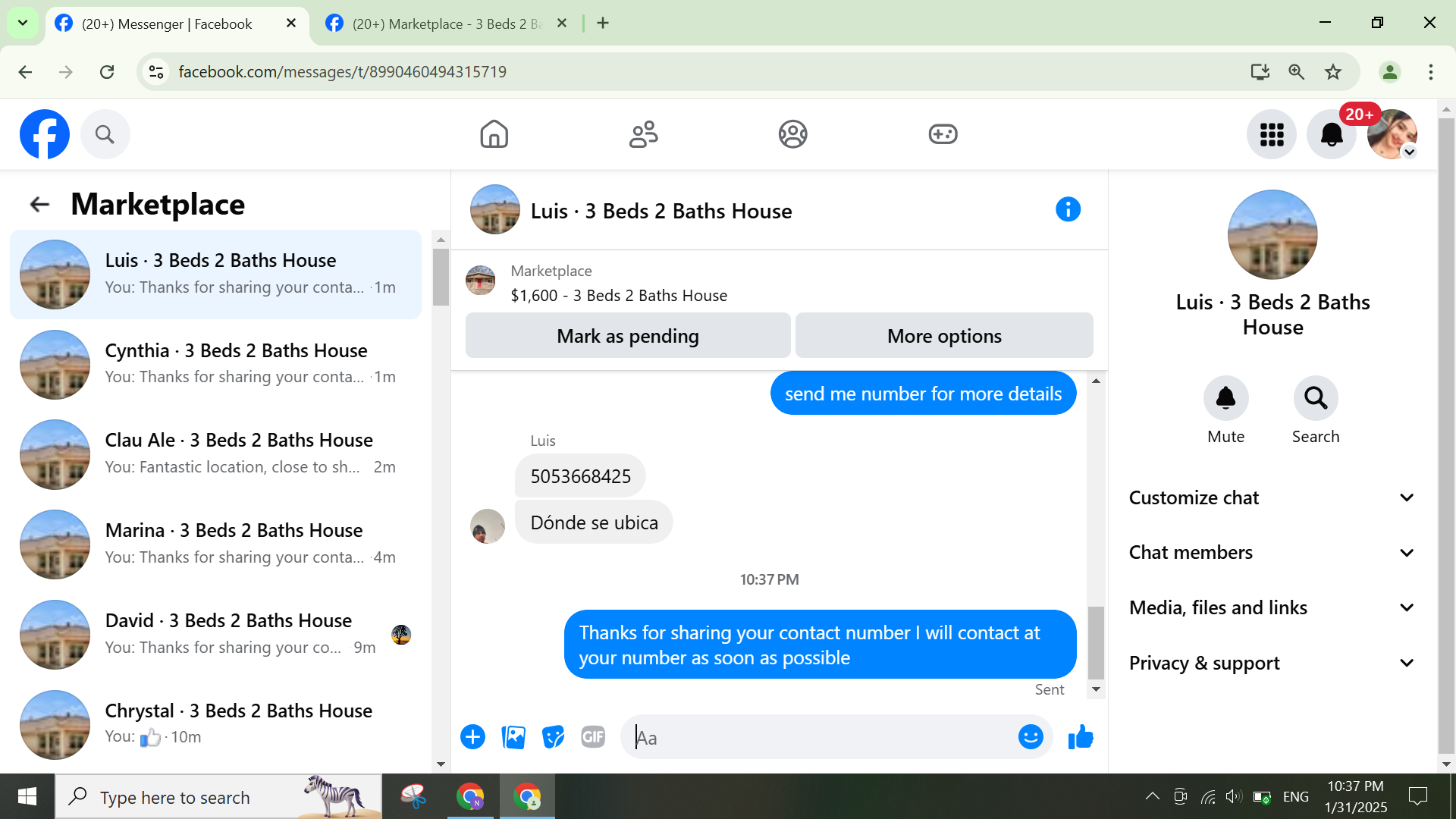Open the nine-dot Menu grid icon
The width and height of the screenshot is (1456, 819).
click(x=1272, y=134)
